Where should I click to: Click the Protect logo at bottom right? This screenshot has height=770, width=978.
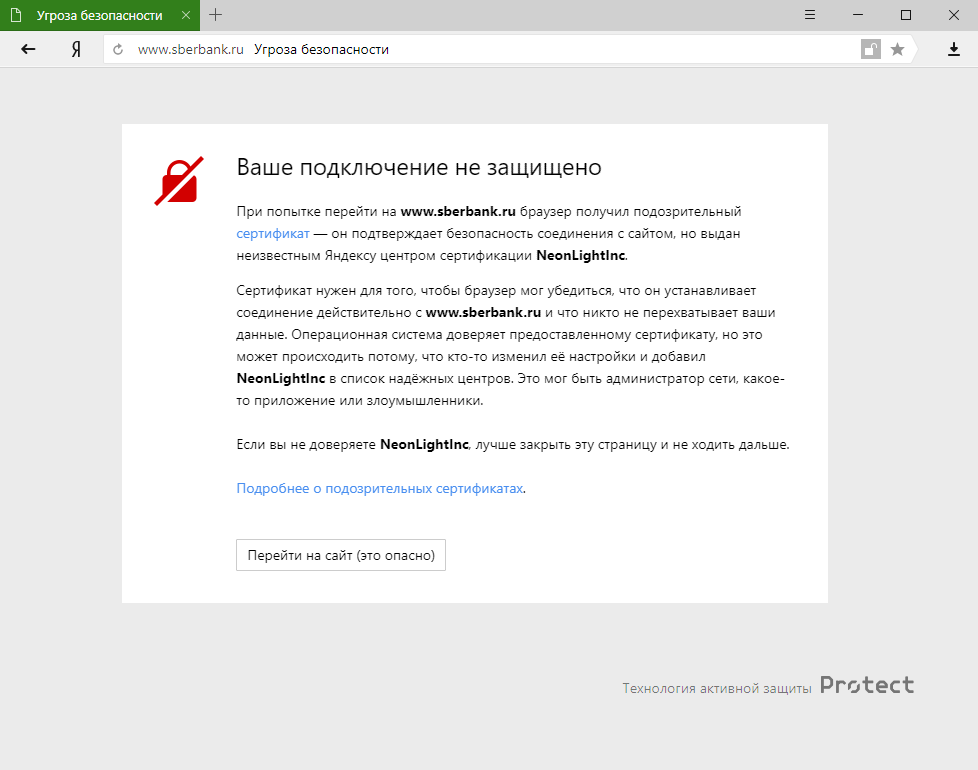866,684
